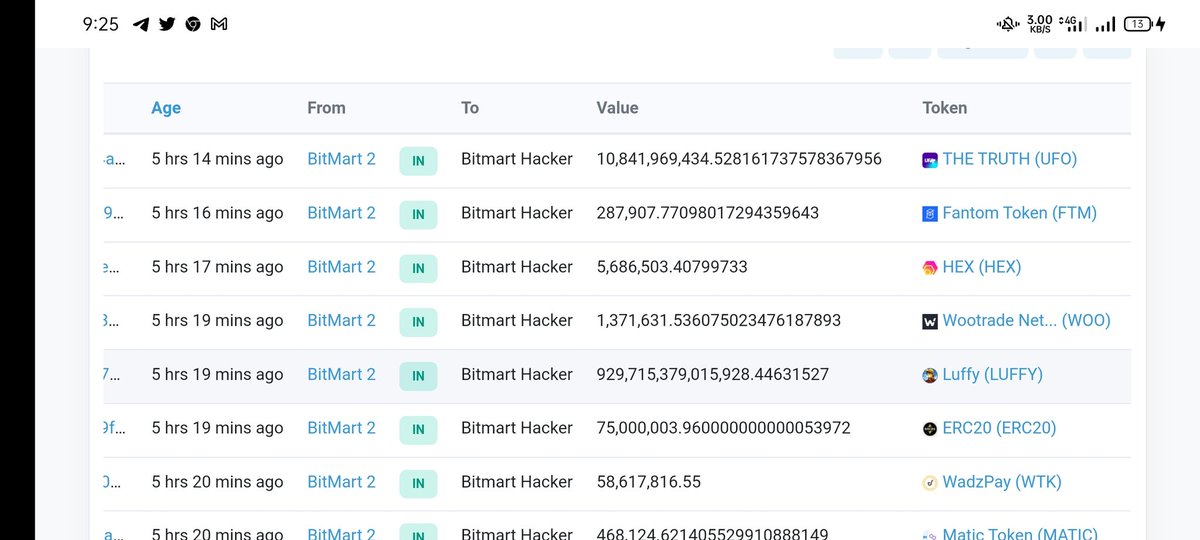Open THE TRUTH (UFO) token link
The width and height of the screenshot is (1200, 540).
click(x=1010, y=159)
